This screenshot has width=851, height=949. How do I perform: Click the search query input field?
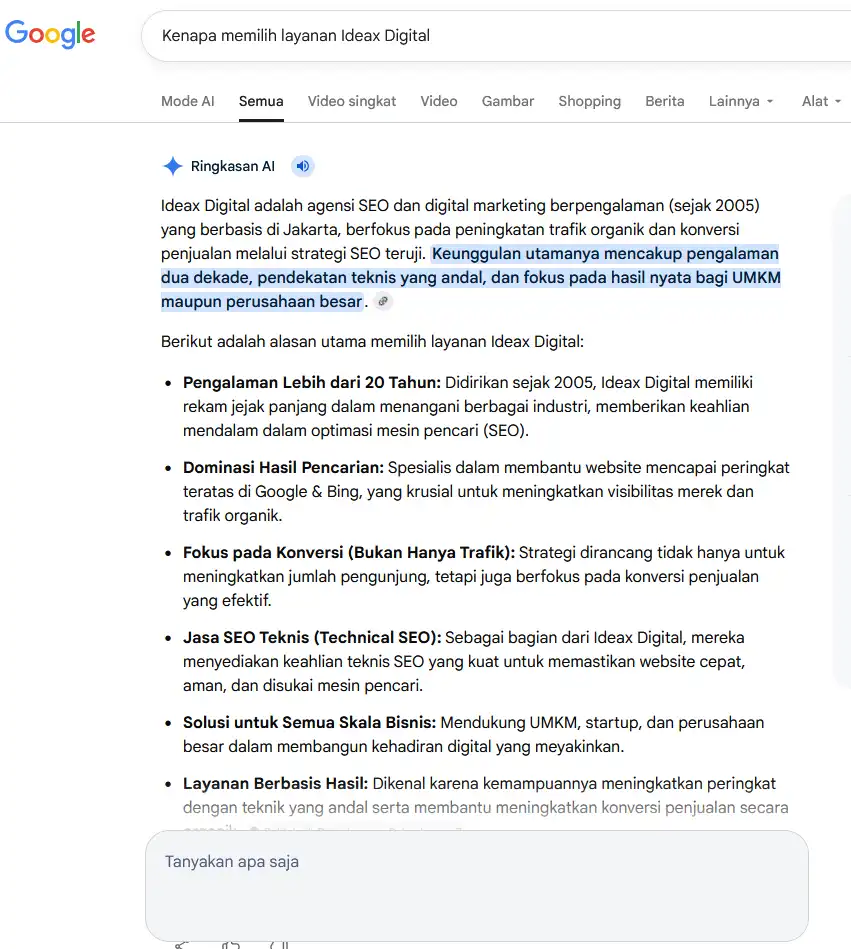(x=496, y=36)
